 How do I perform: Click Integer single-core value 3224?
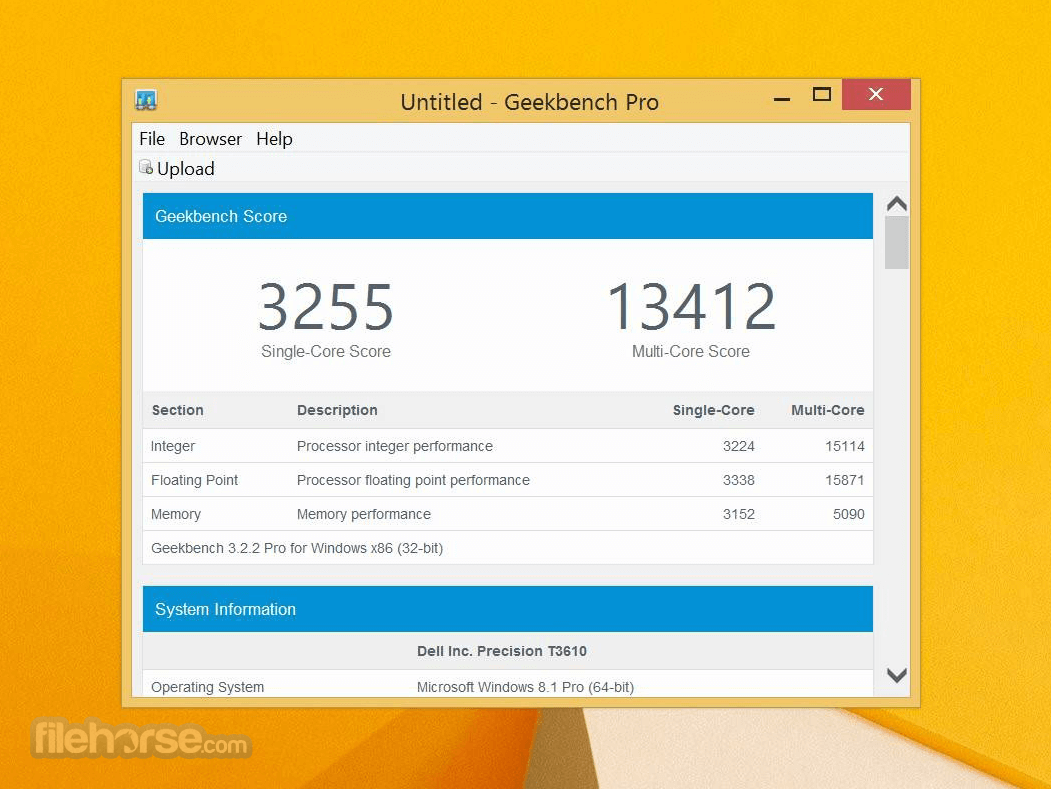coord(739,446)
